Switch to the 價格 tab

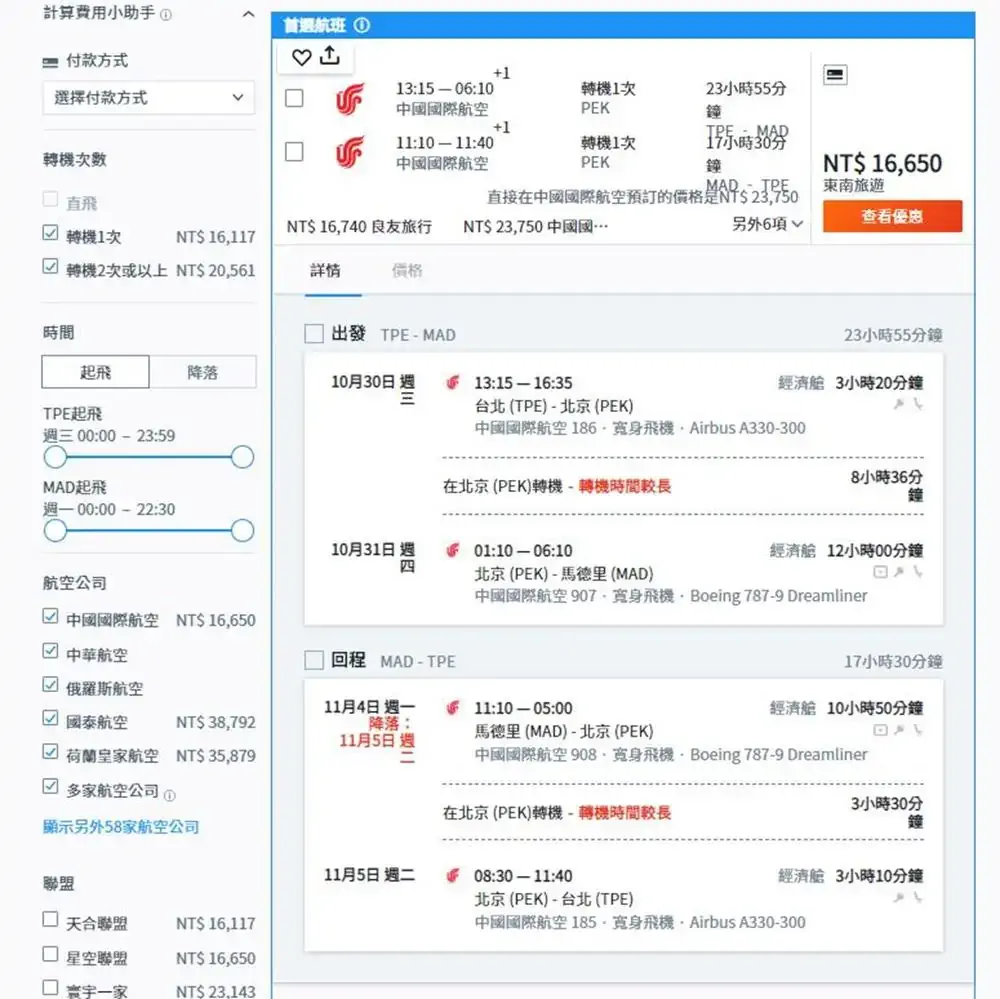click(407, 271)
